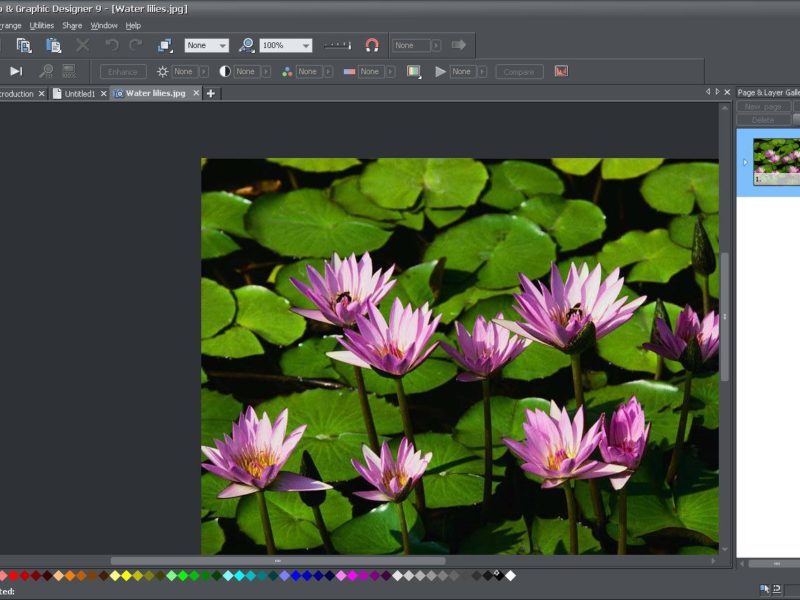The height and width of the screenshot is (600, 800).
Task: Click the Compare button
Action: coord(519,72)
